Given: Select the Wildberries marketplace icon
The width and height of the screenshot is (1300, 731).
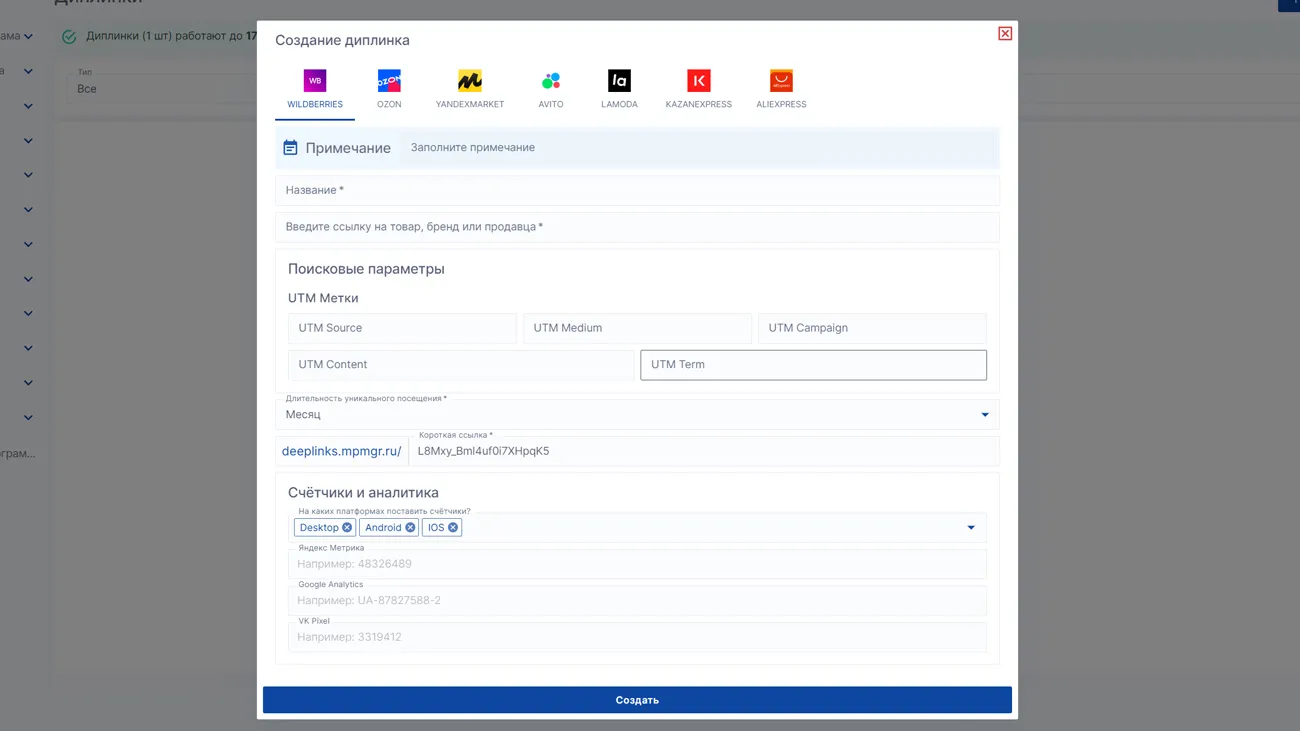Looking at the screenshot, I should coord(315,81).
